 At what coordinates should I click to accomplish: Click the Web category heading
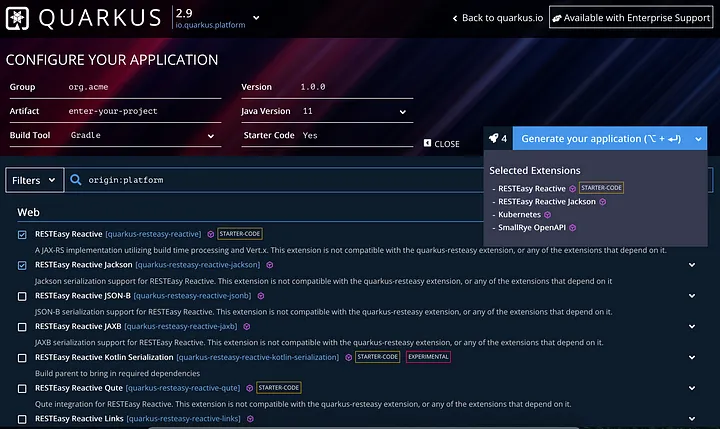pos(28,212)
